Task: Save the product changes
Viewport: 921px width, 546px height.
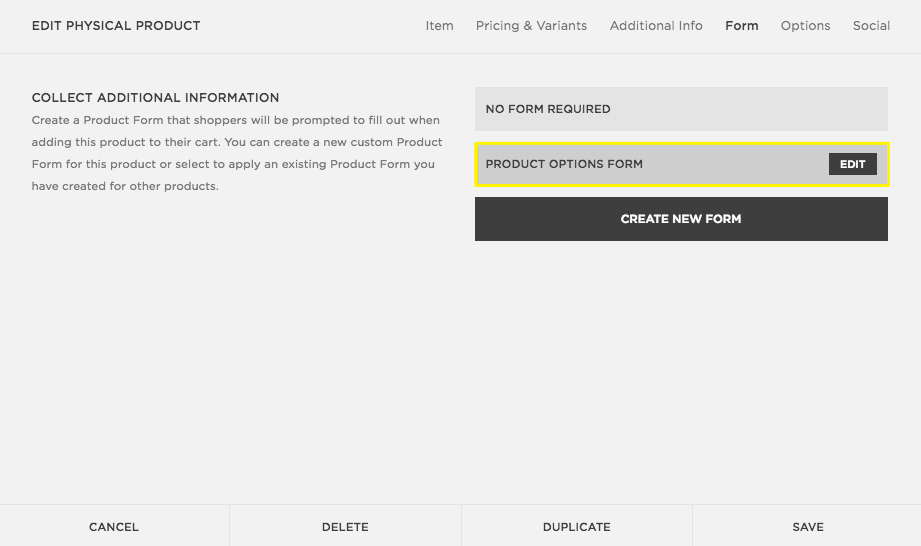Action: point(807,527)
